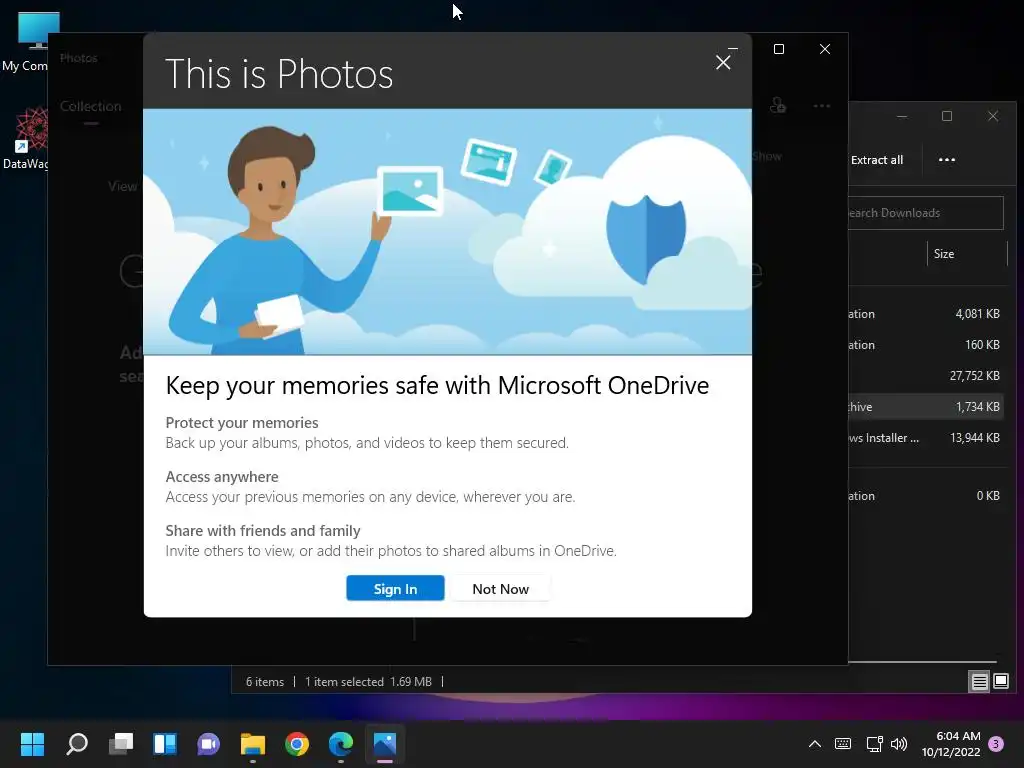The height and width of the screenshot is (768, 1024).
Task: Show hidden tray icons chevron
Action: (x=814, y=744)
